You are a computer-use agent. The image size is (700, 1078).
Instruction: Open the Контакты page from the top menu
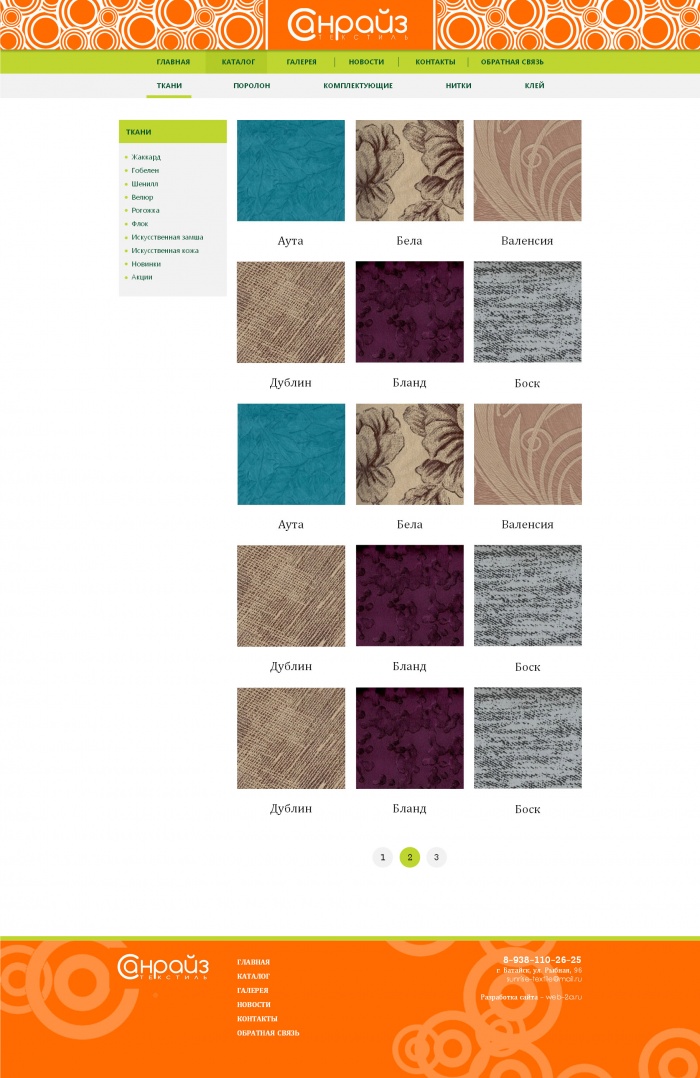click(435, 62)
